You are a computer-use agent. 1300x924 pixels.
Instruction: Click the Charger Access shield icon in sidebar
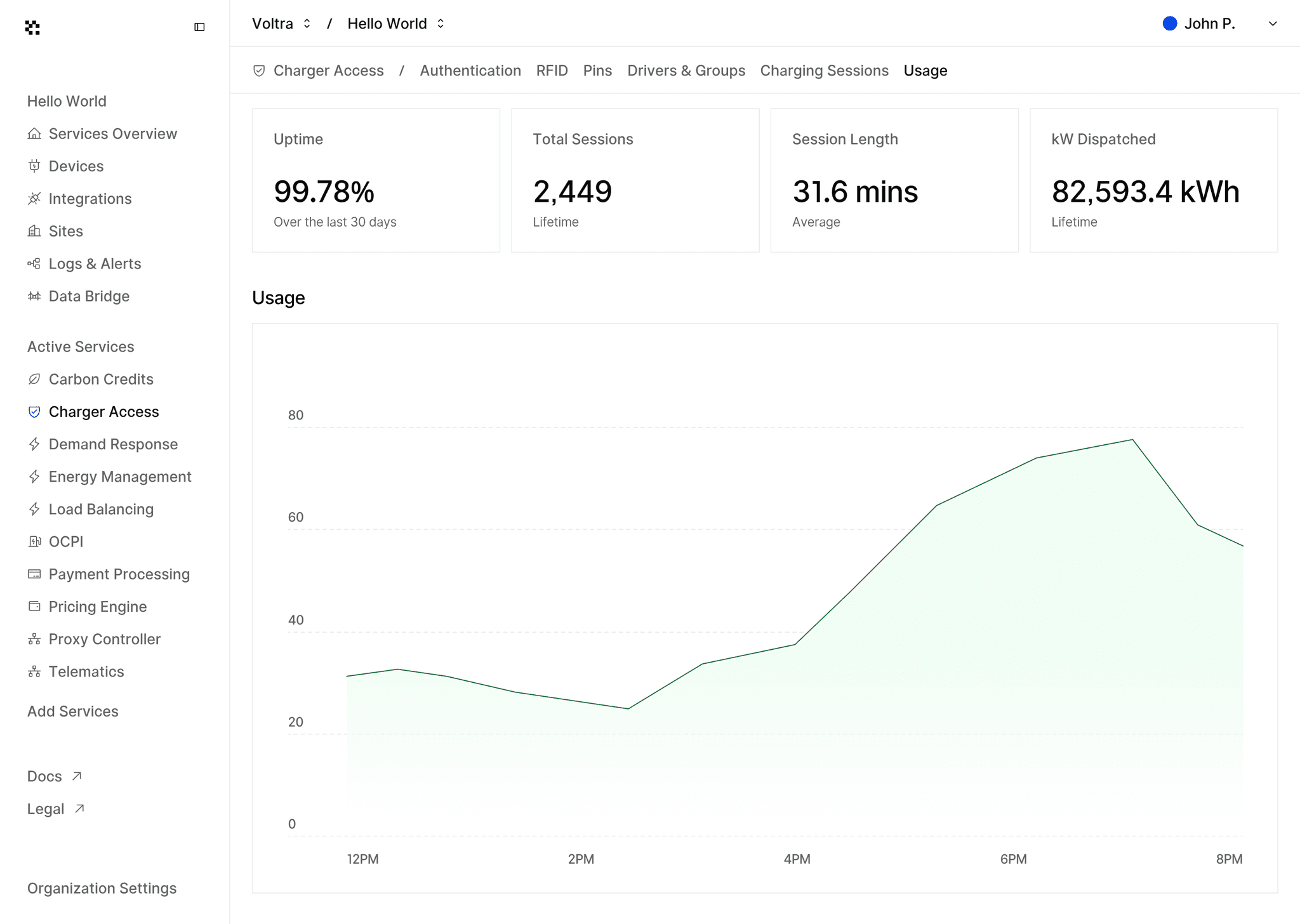coord(34,411)
